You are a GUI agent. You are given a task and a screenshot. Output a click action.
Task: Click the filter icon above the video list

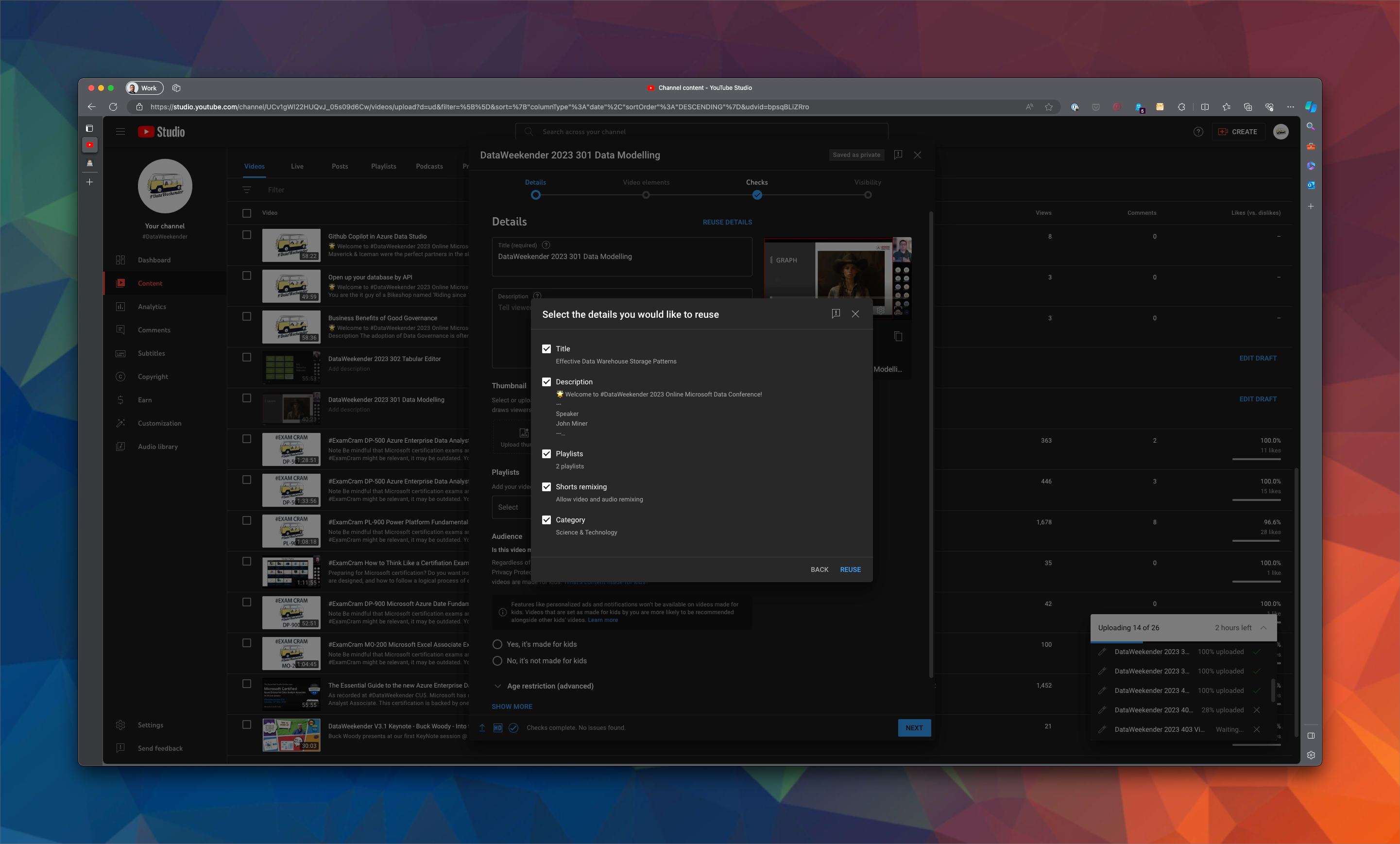click(248, 190)
